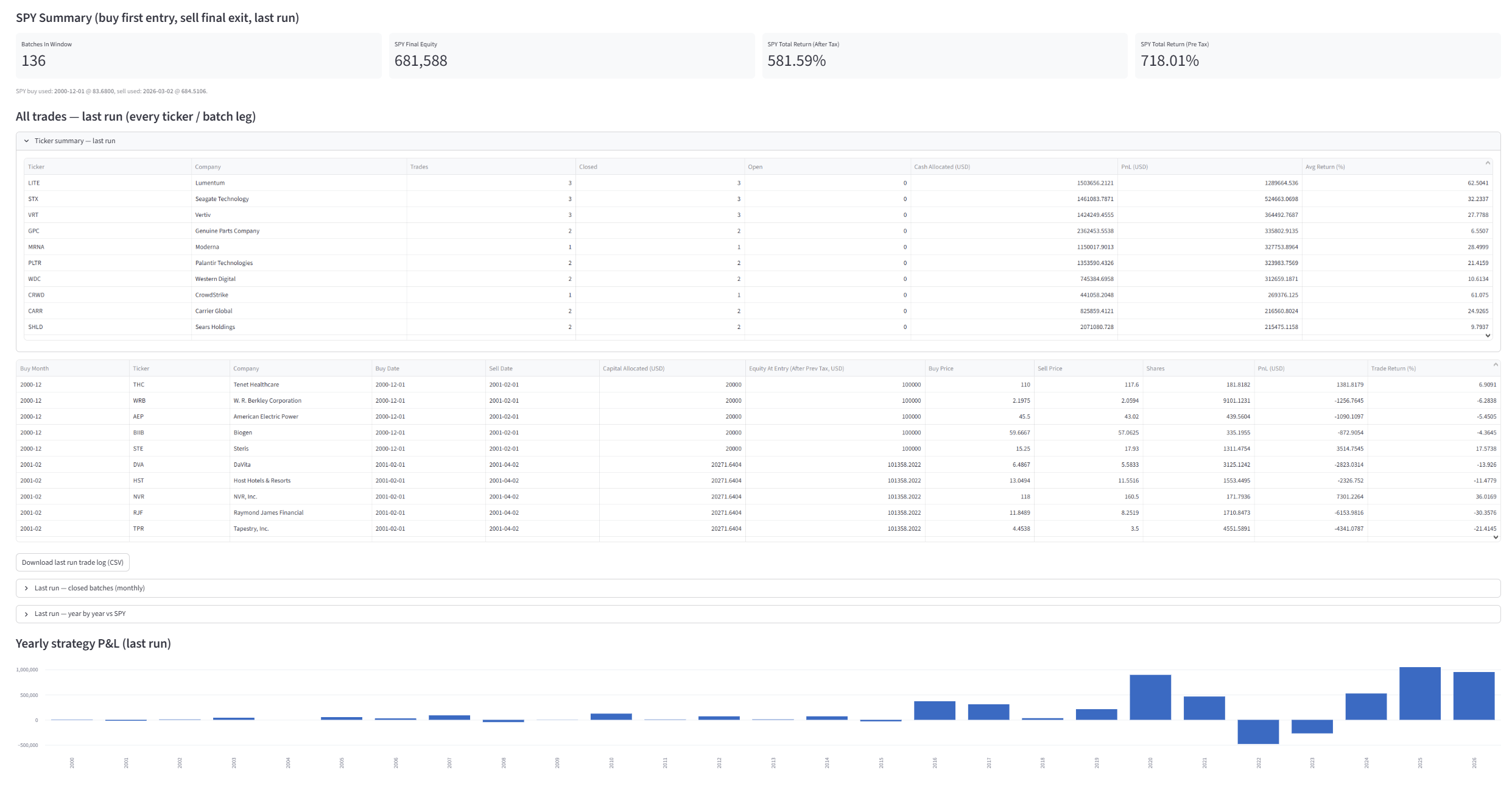Click the Capital Allocated (USD) column header
This screenshot has height=803, width=1512.
(633, 369)
